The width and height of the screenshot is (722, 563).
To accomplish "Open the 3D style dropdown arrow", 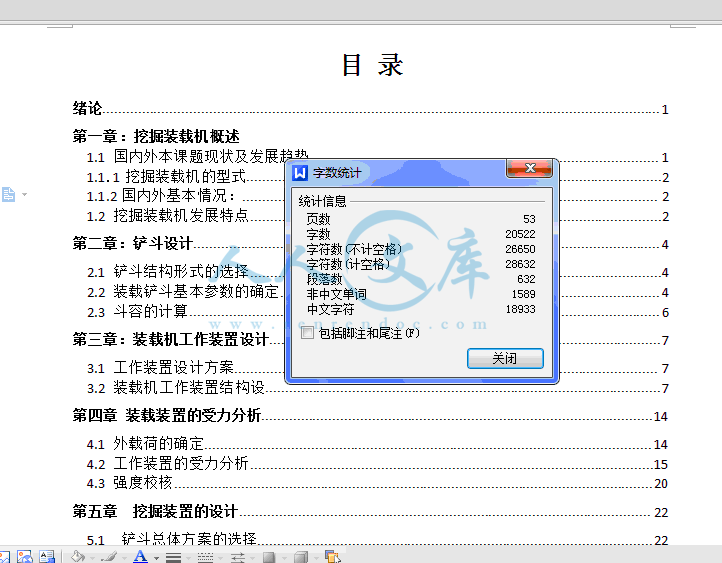I will click(x=316, y=558).
